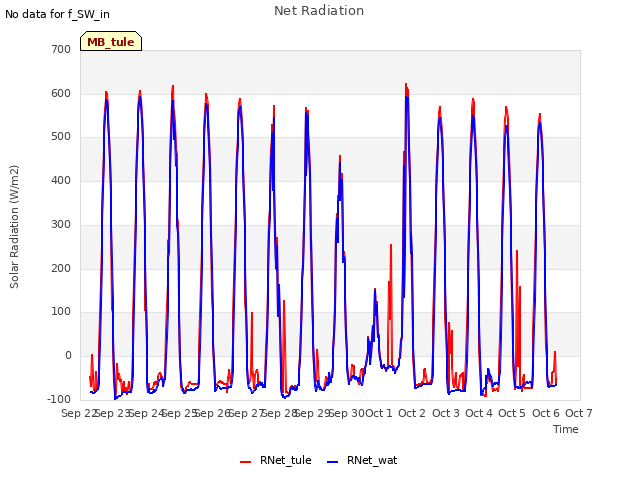The width and height of the screenshot is (640, 480).
Task: Click the -100 y-axis tick label
Action: pos(59,399)
